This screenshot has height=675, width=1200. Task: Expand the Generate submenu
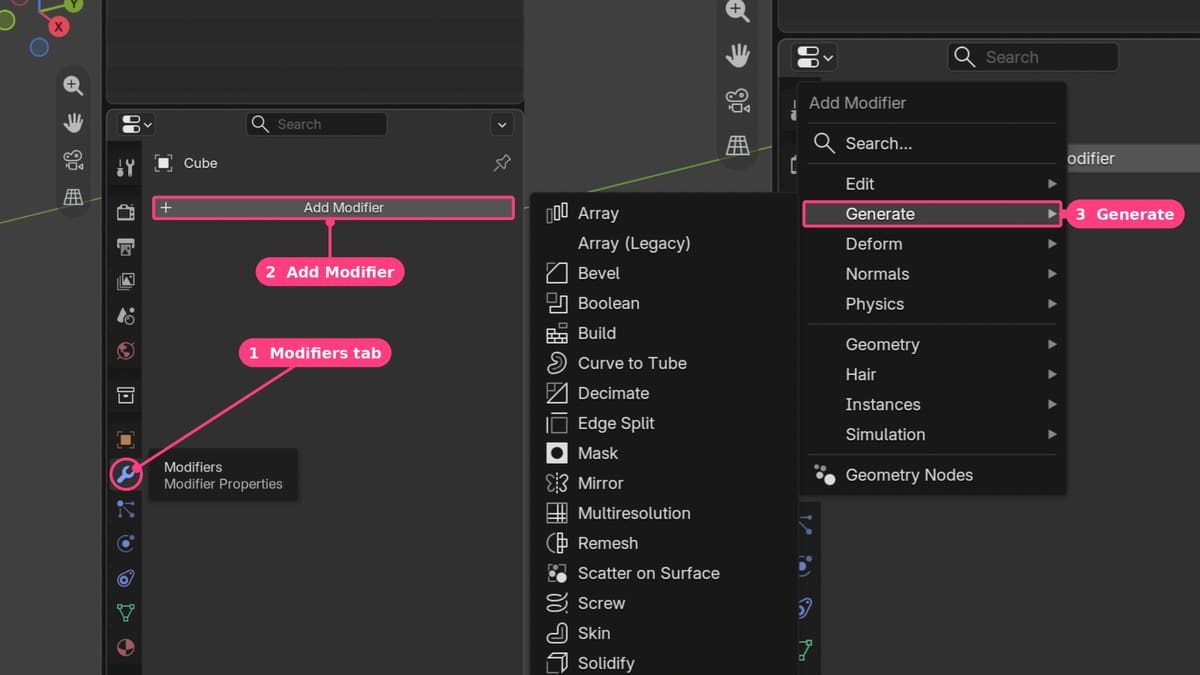pyautogui.click(x=932, y=214)
